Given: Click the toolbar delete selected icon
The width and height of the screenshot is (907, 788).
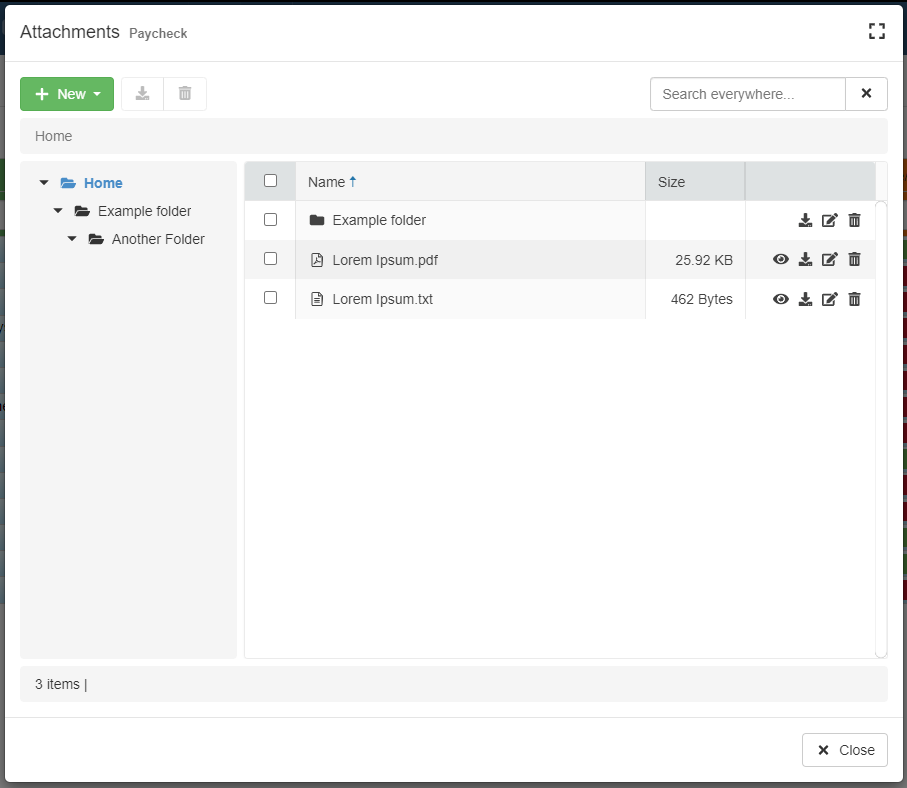Looking at the screenshot, I should point(185,94).
